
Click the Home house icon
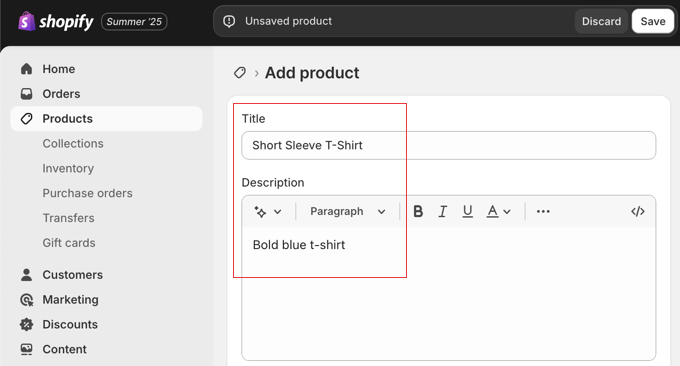(x=26, y=69)
